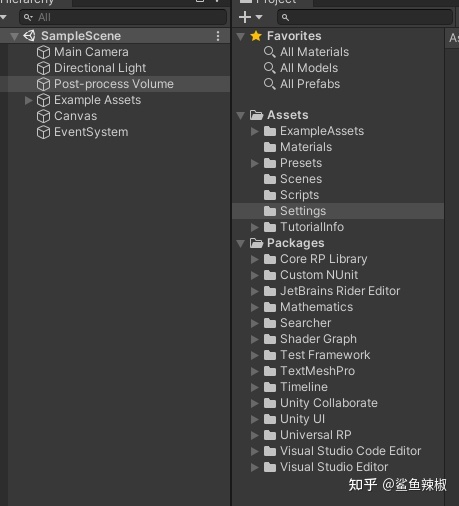The image size is (459, 506).
Task: Select Main Camera in Hierarchy
Action: (91, 52)
